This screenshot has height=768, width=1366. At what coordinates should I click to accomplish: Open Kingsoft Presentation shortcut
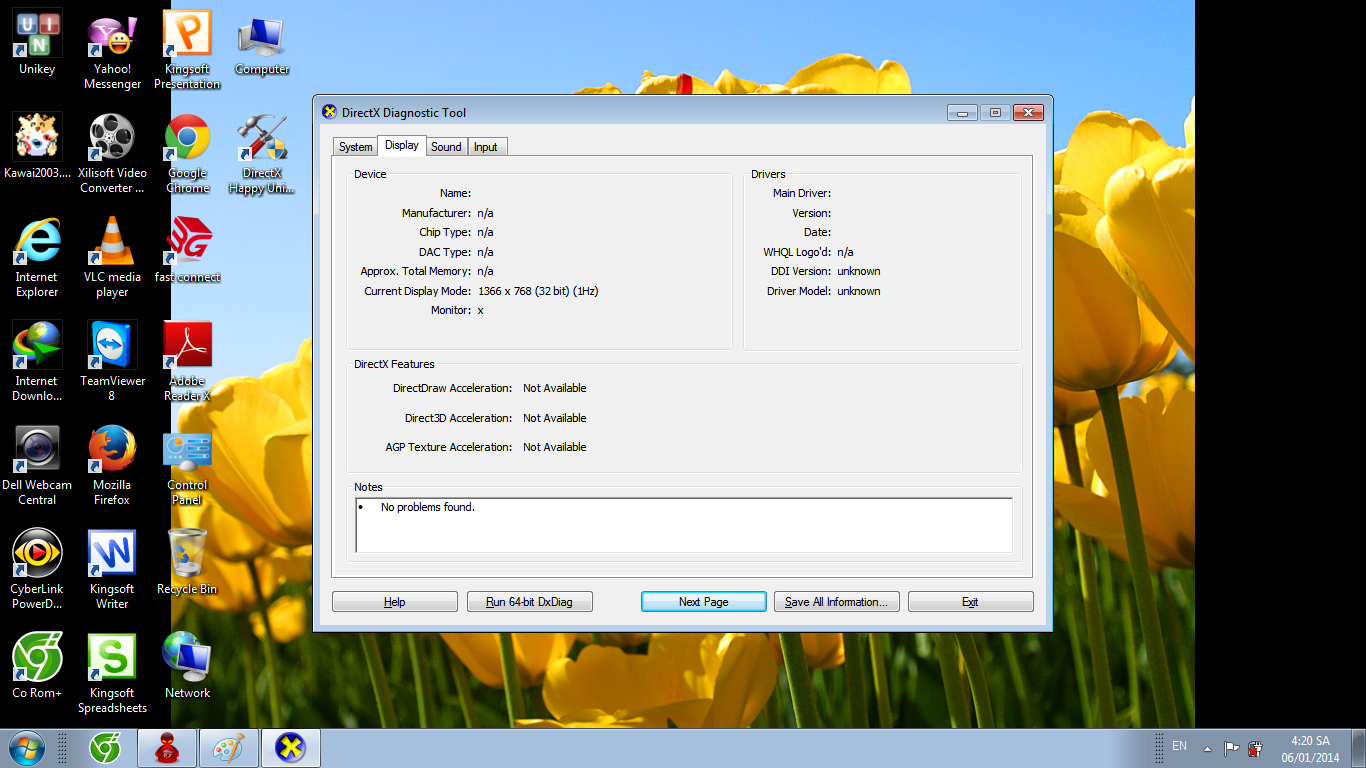point(187,52)
